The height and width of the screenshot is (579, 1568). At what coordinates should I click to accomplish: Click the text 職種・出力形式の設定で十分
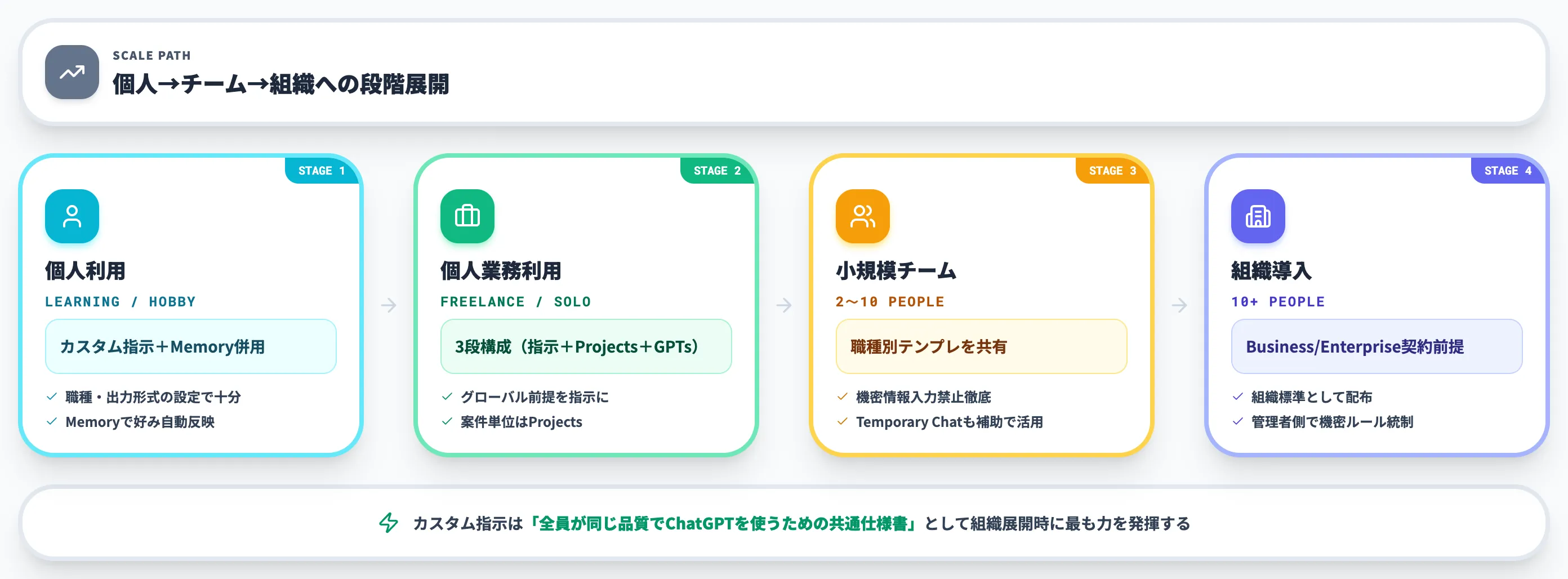(x=153, y=397)
